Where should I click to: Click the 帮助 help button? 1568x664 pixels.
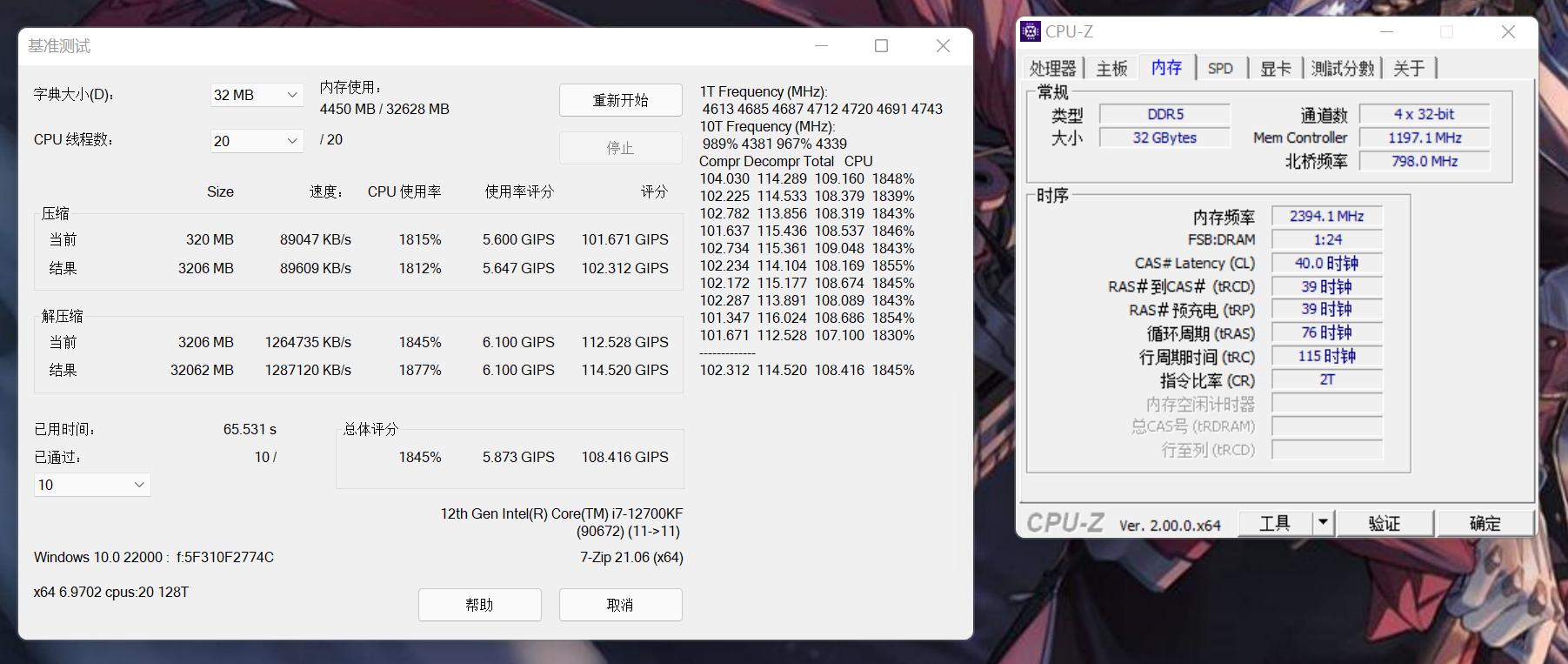pyautogui.click(x=479, y=605)
